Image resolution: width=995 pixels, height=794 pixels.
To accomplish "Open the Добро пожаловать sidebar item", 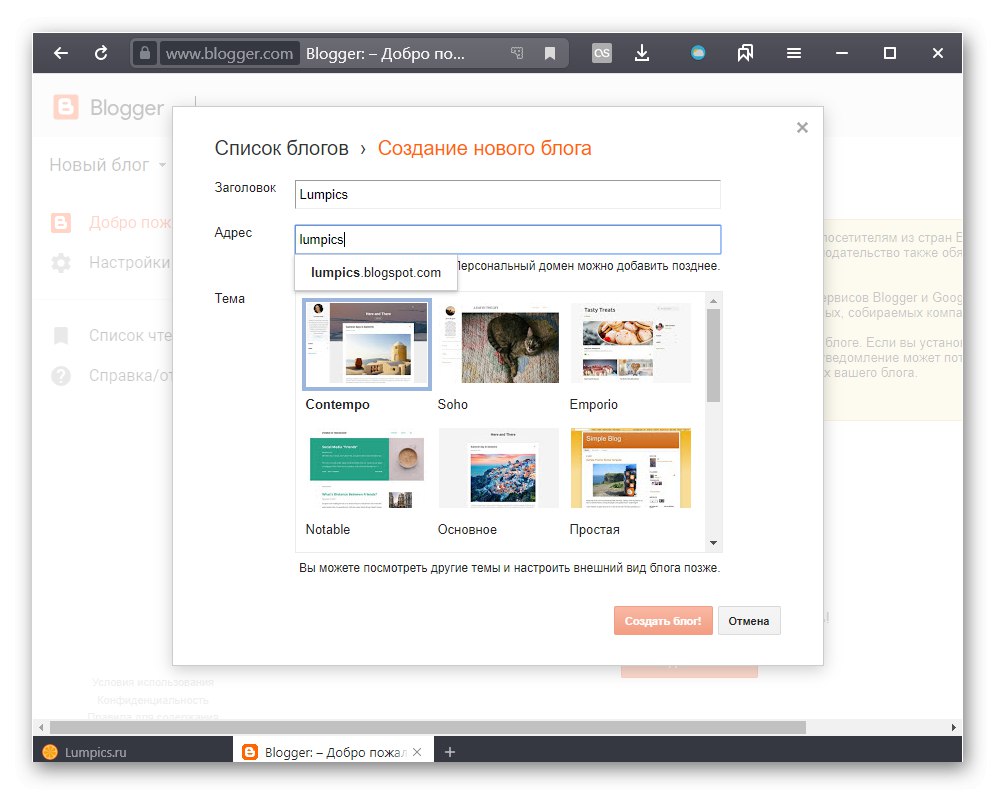I will point(130,223).
